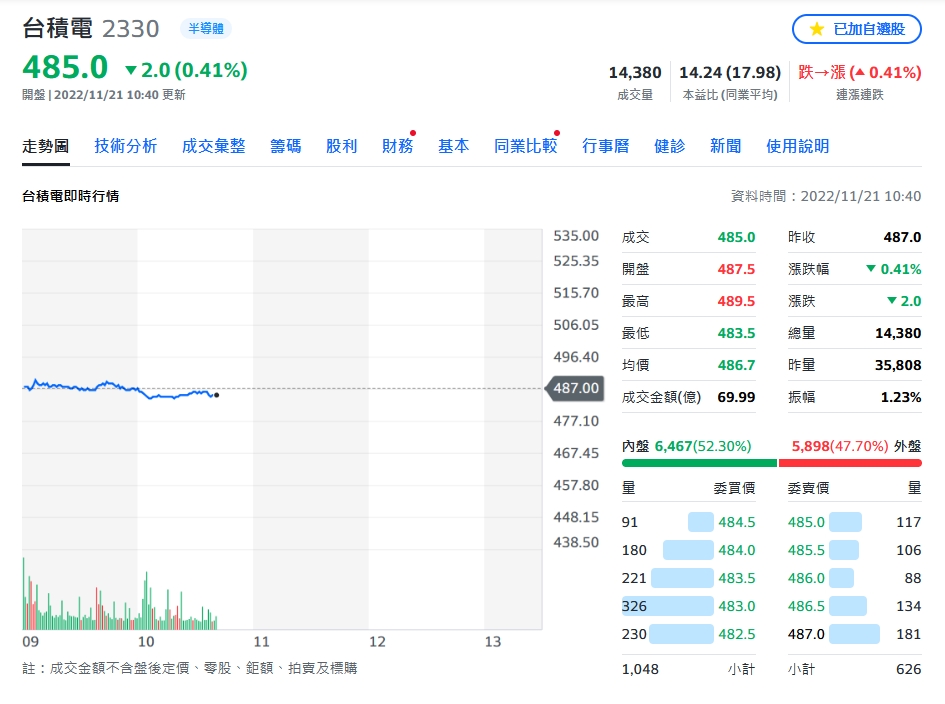Toggle the 已加自選股 watchlist button
The height and width of the screenshot is (704, 945).
(856, 29)
